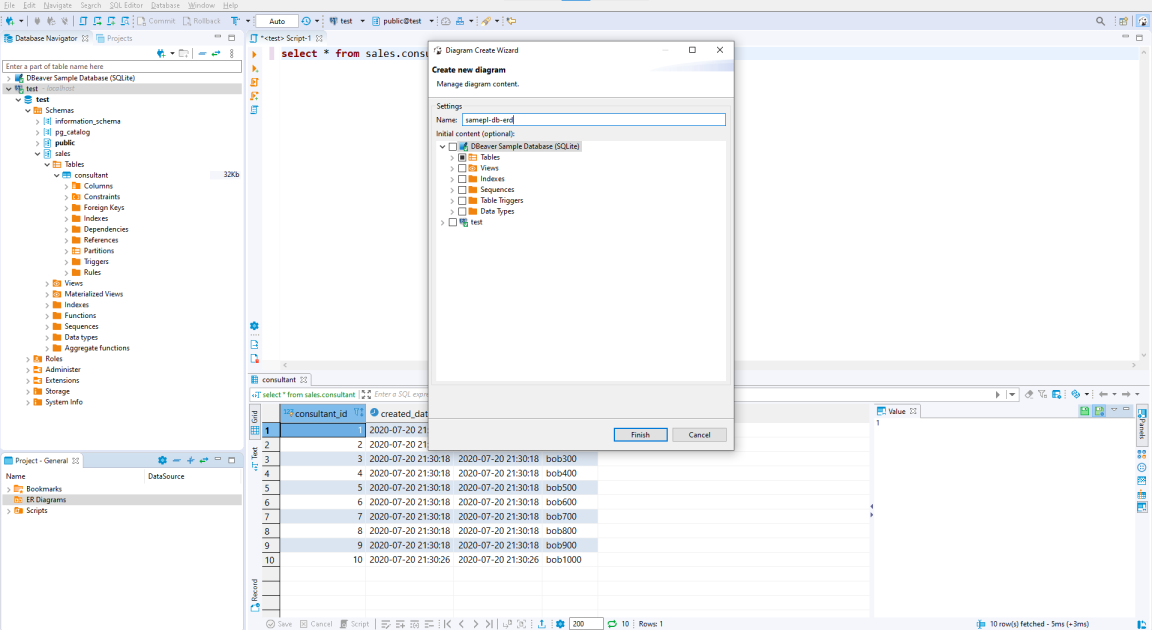Execute SQL statement with orange play icon
1152x630 pixels.
click(254, 54)
